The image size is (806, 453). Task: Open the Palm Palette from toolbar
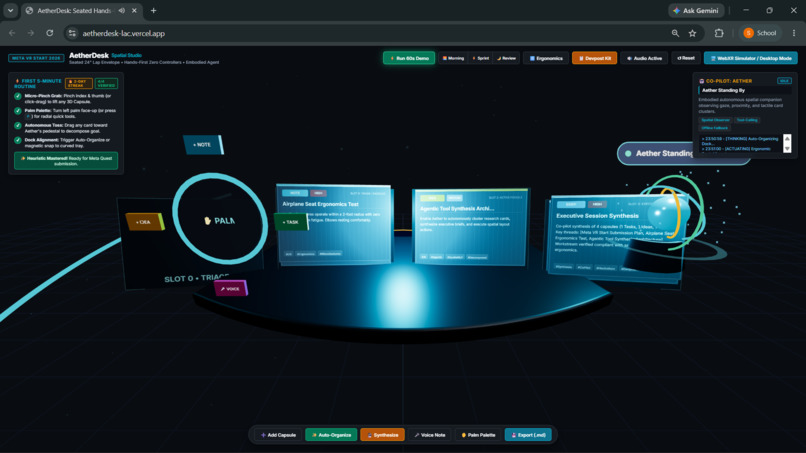478,435
